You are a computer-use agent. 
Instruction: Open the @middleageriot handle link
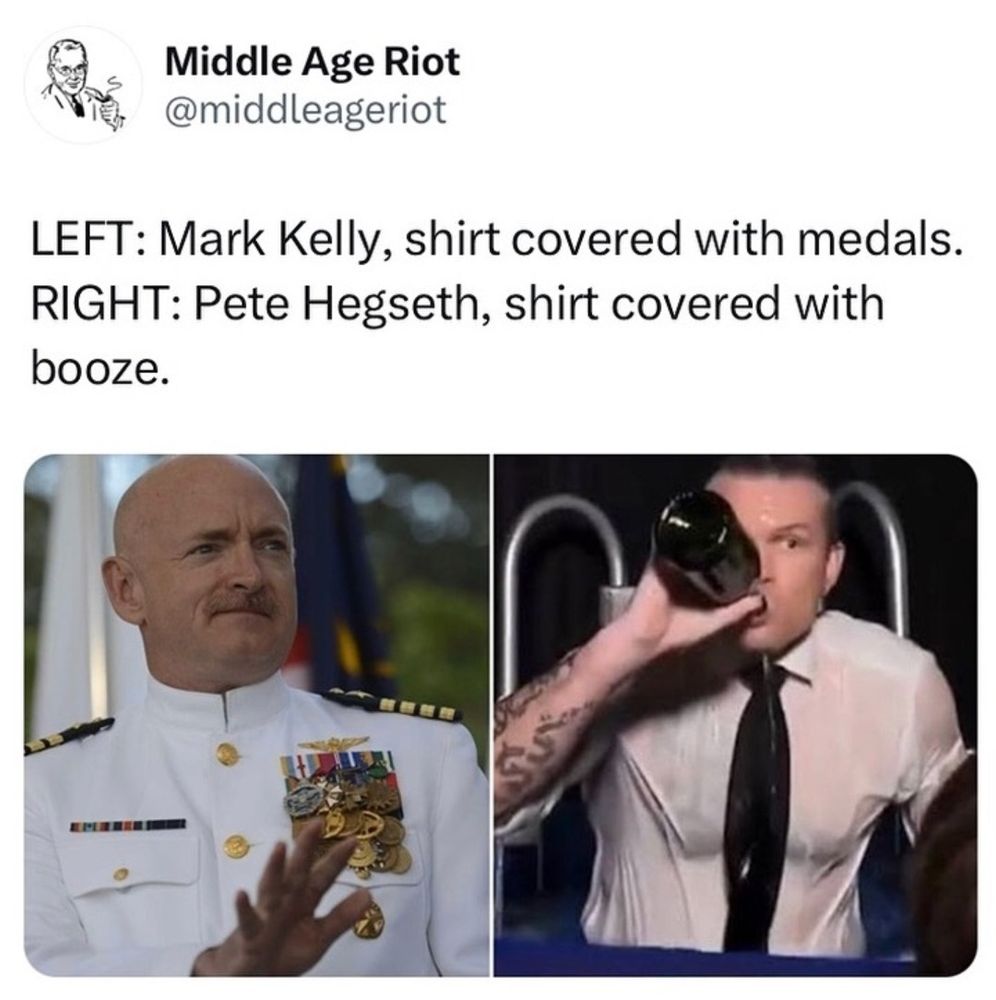click(306, 110)
